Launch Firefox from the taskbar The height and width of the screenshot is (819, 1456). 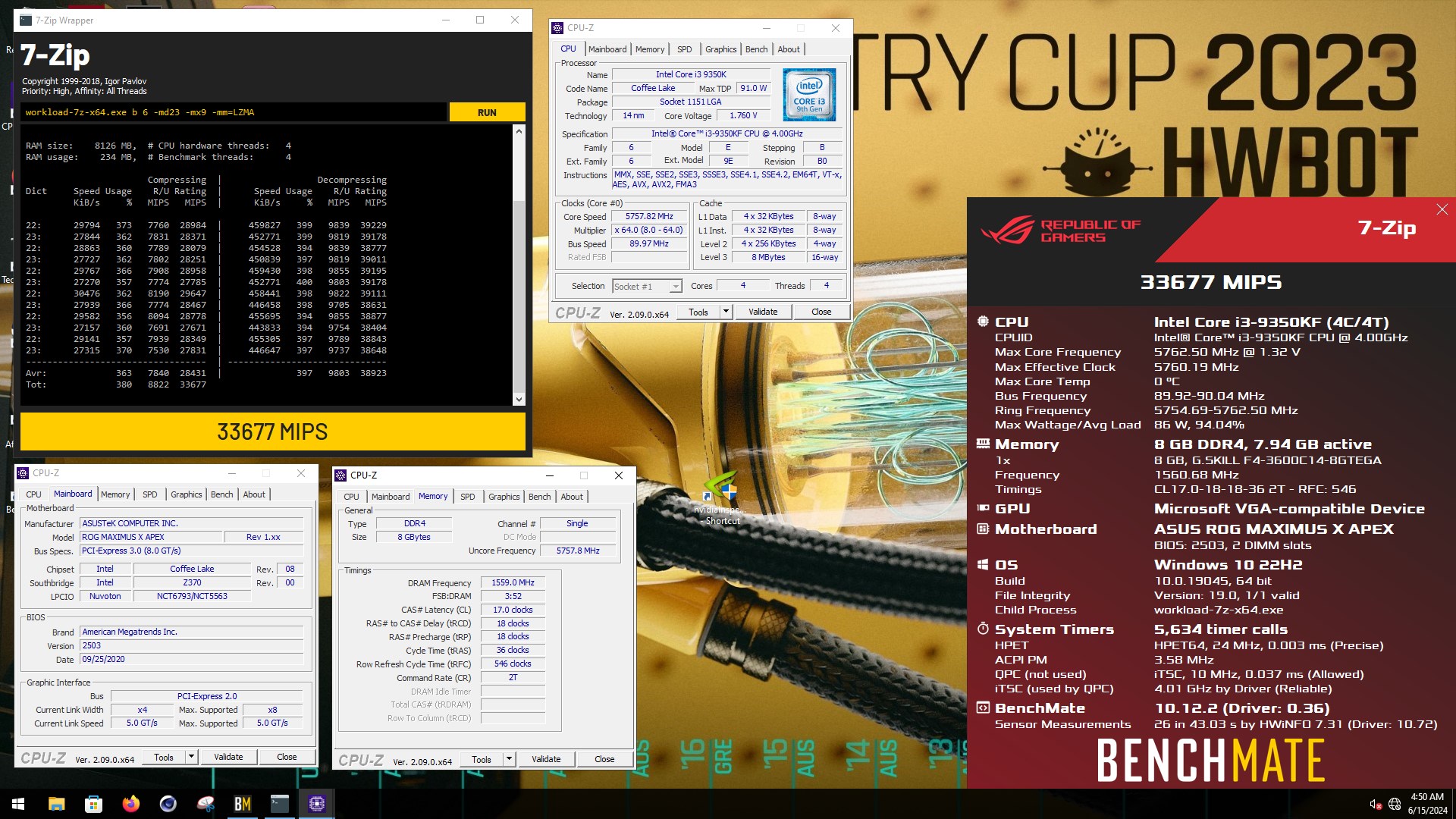coord(130,804)
